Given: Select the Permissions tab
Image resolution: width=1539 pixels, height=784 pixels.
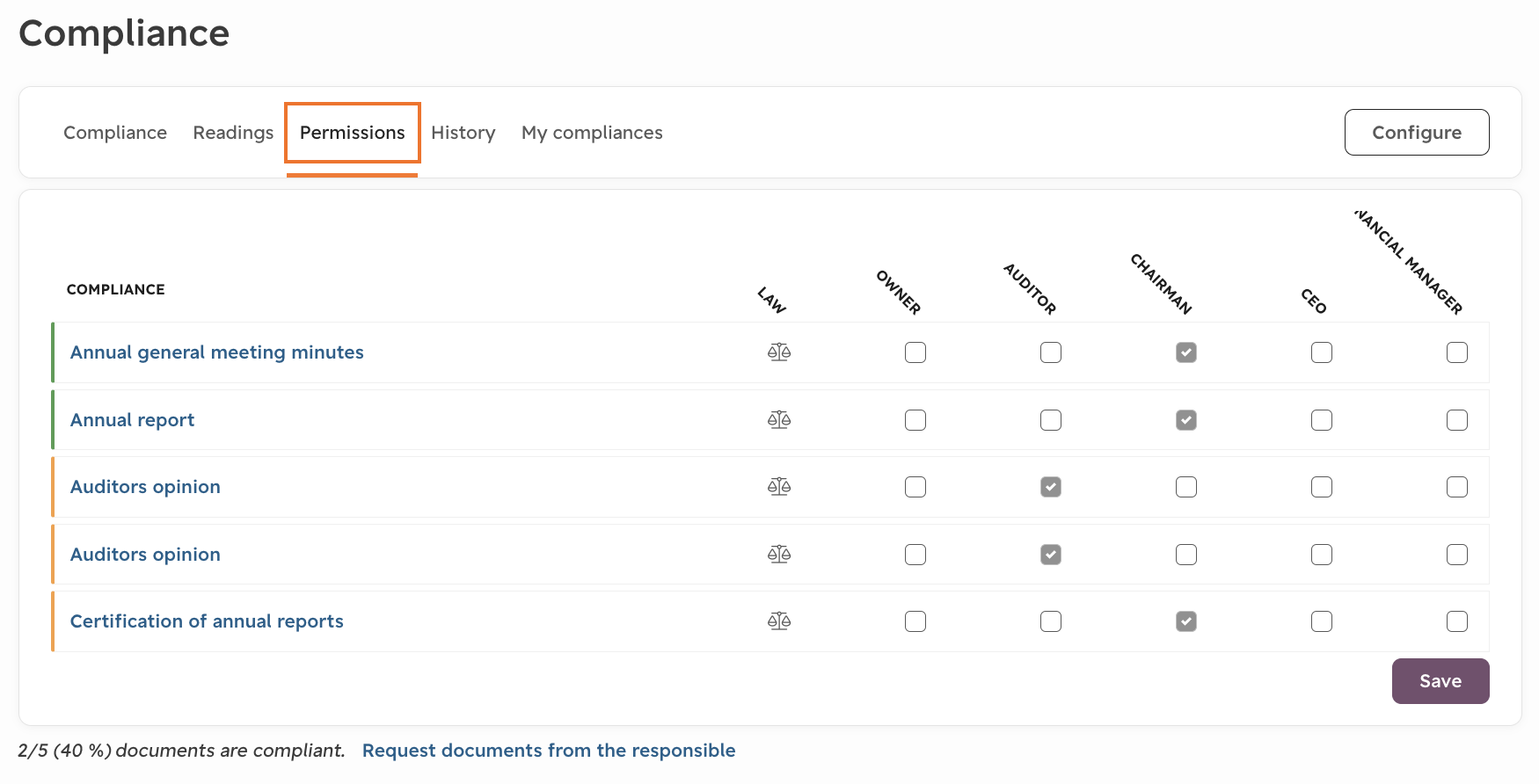Looking at the screenshot, I should 353,133.
